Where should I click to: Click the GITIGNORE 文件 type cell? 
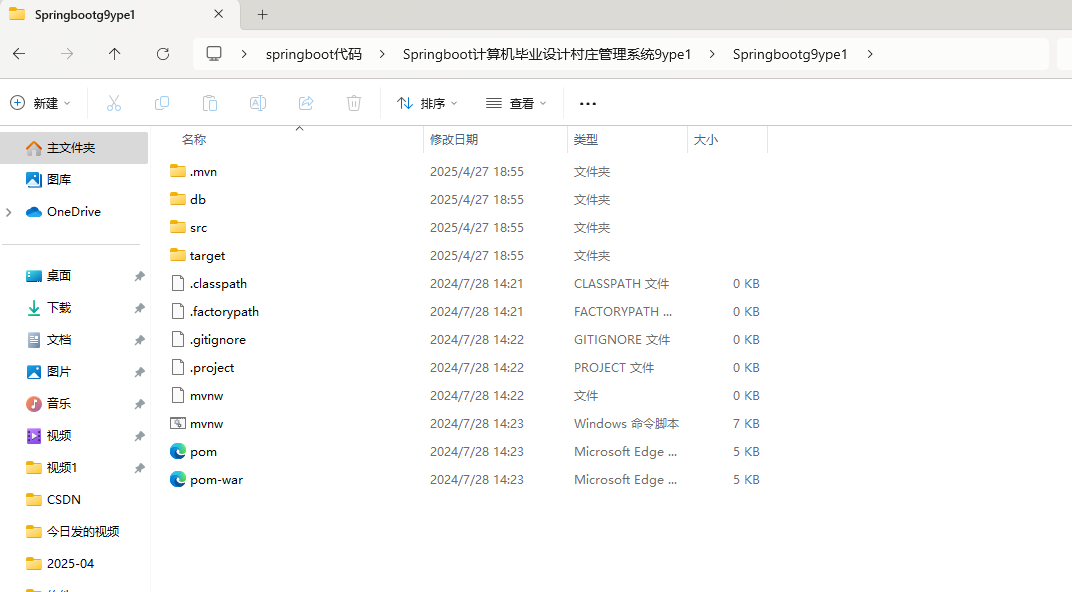tap(621, 340)
